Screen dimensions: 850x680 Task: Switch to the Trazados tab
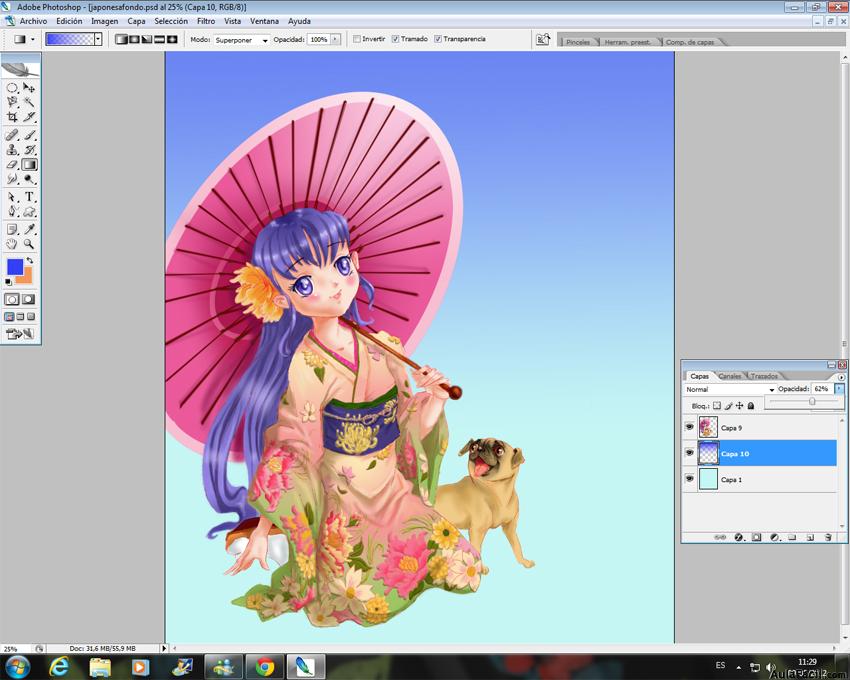pos(764,376)
